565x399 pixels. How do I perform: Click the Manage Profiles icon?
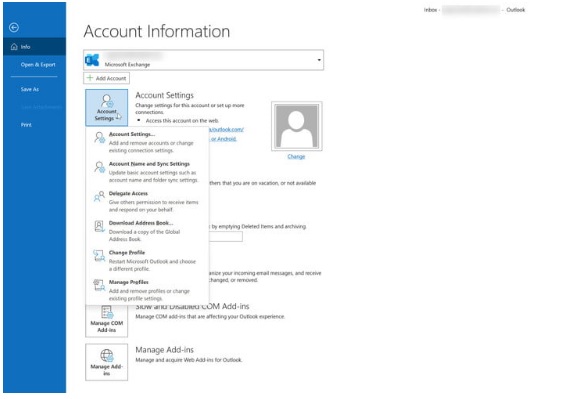[x=99, y=285]
